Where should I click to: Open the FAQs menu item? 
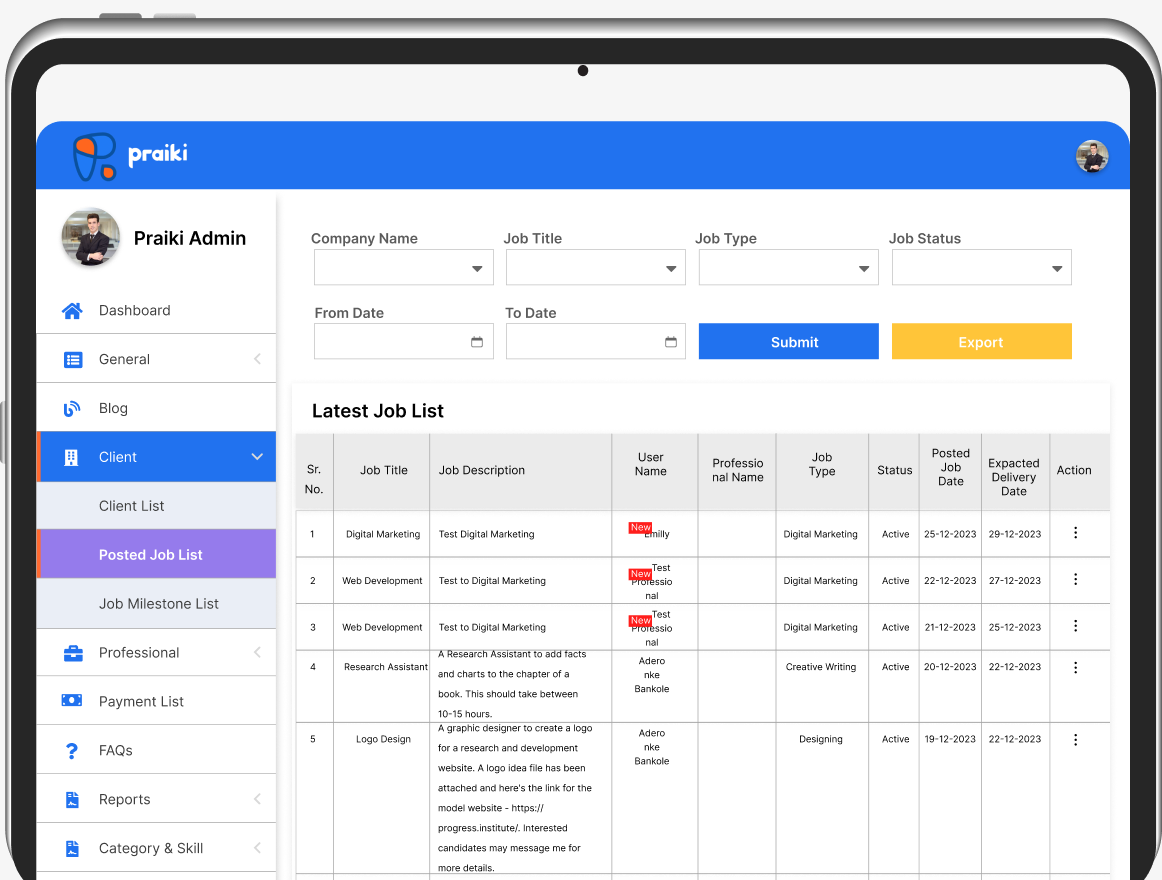pos(156,751)
